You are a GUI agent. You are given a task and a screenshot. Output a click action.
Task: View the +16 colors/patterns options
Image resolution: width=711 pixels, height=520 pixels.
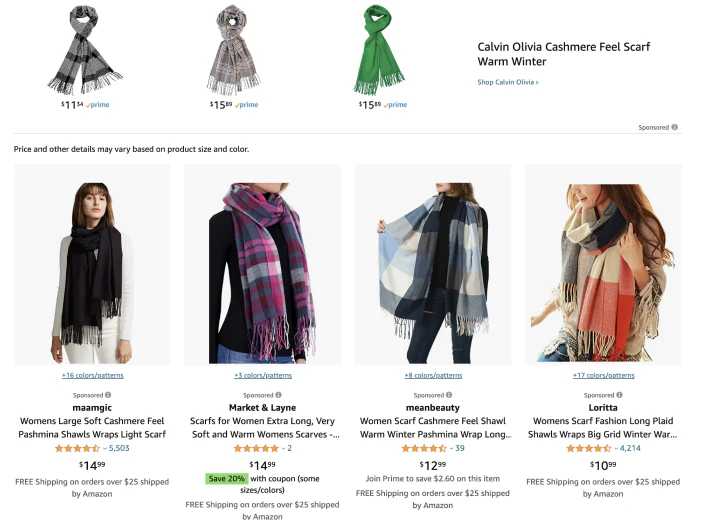click(x=93, y=375)
